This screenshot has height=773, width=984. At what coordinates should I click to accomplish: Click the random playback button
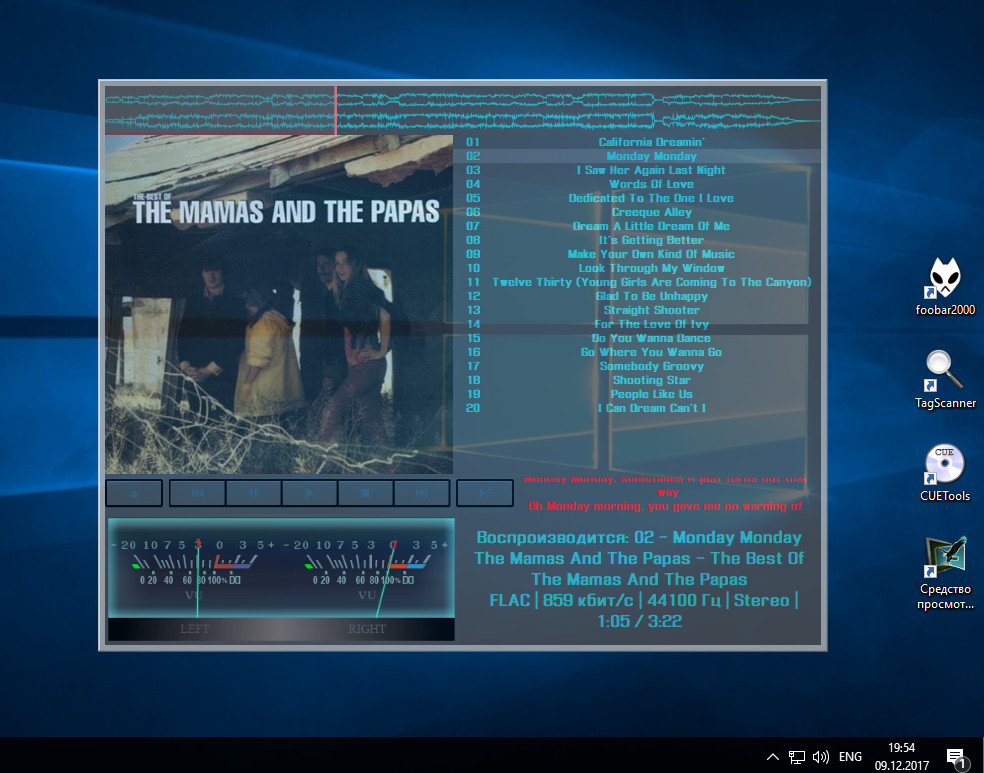484,493
